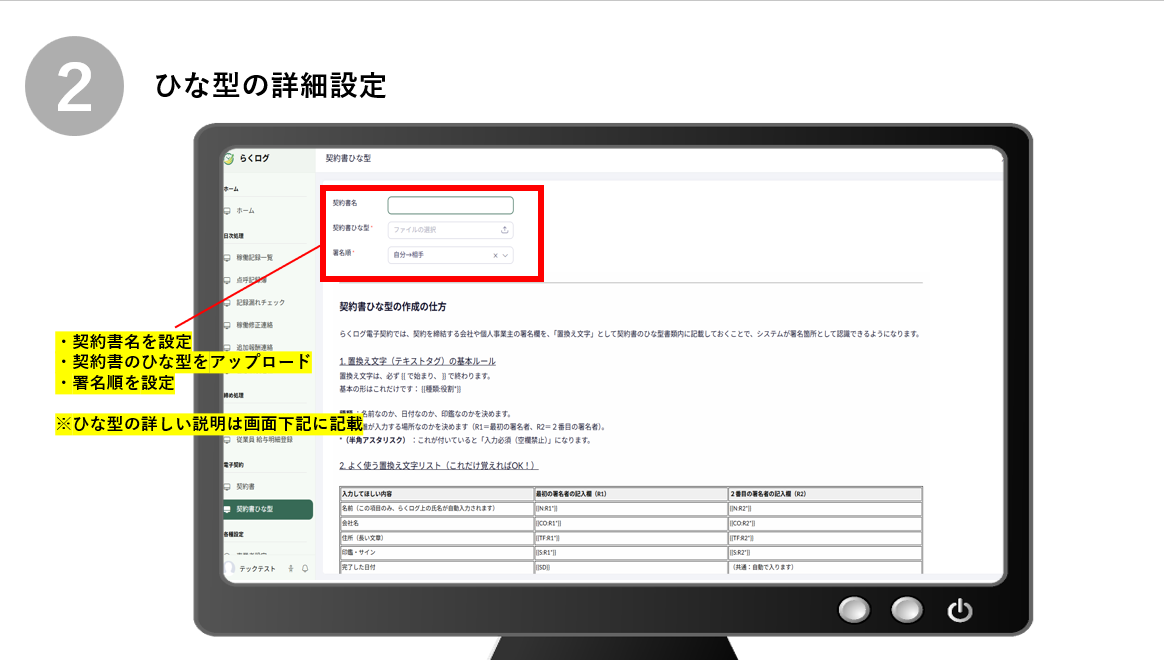Click the icon beside 契約書 in sidebar

[227, 486]
